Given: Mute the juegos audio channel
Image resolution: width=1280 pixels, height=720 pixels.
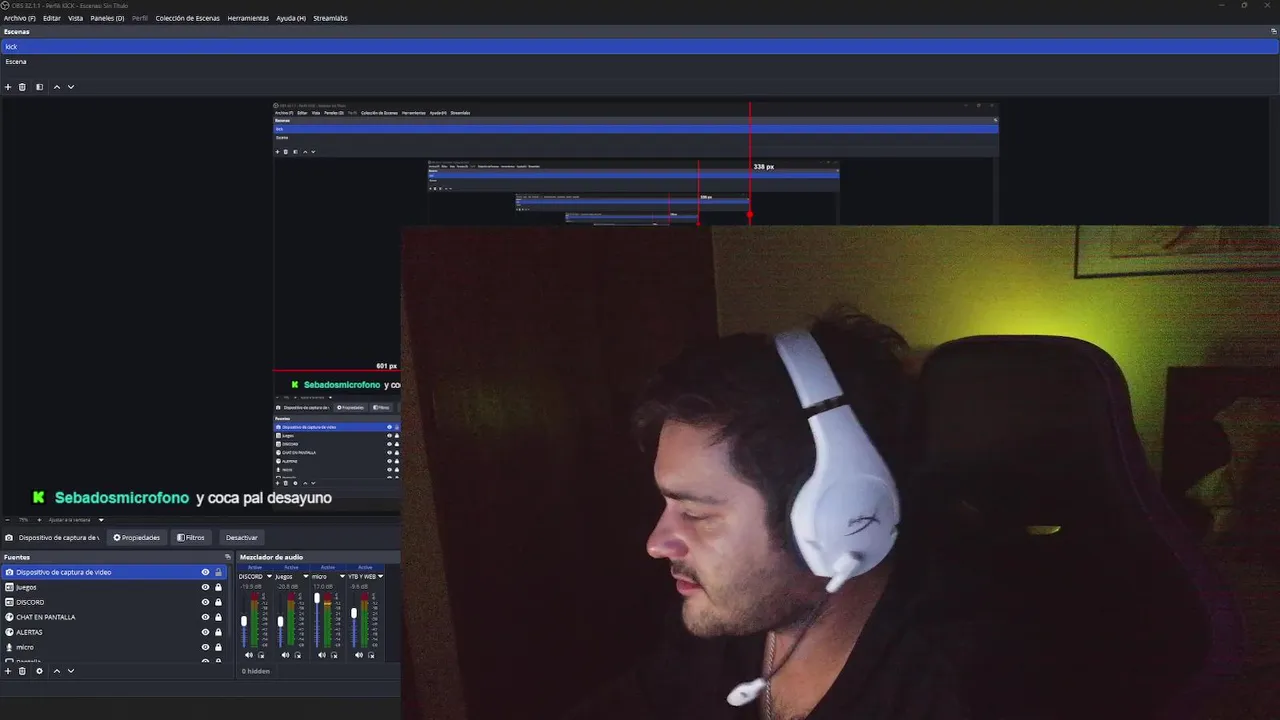Looking at the screenshot, I should (286, 655).
